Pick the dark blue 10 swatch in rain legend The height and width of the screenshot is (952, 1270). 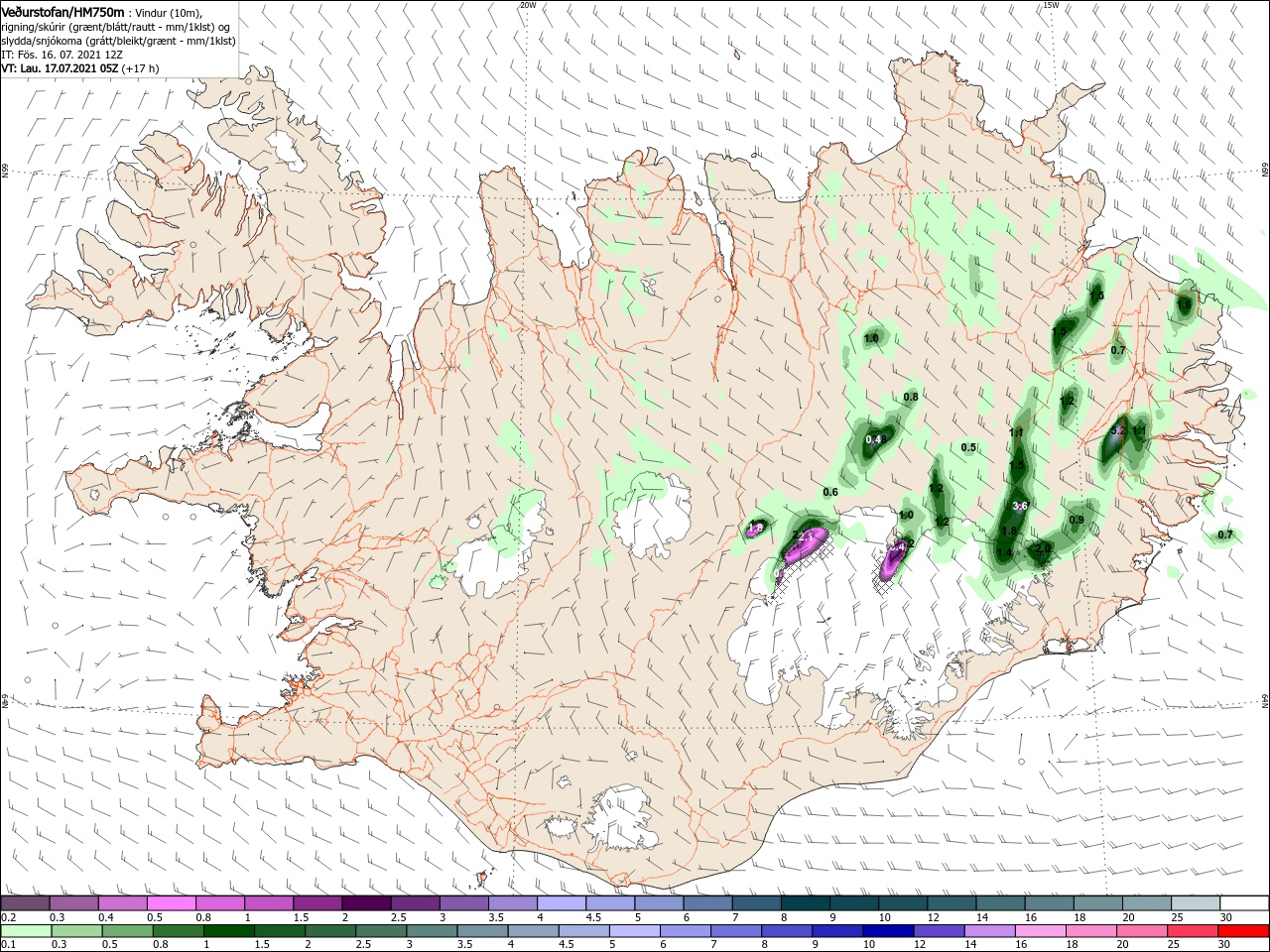pyautogui.click(x=886, y=931)
